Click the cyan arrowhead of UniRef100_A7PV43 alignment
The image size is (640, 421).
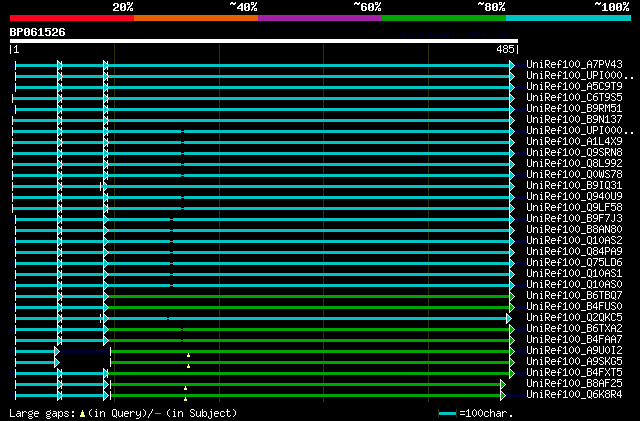(x=512, y=64)
